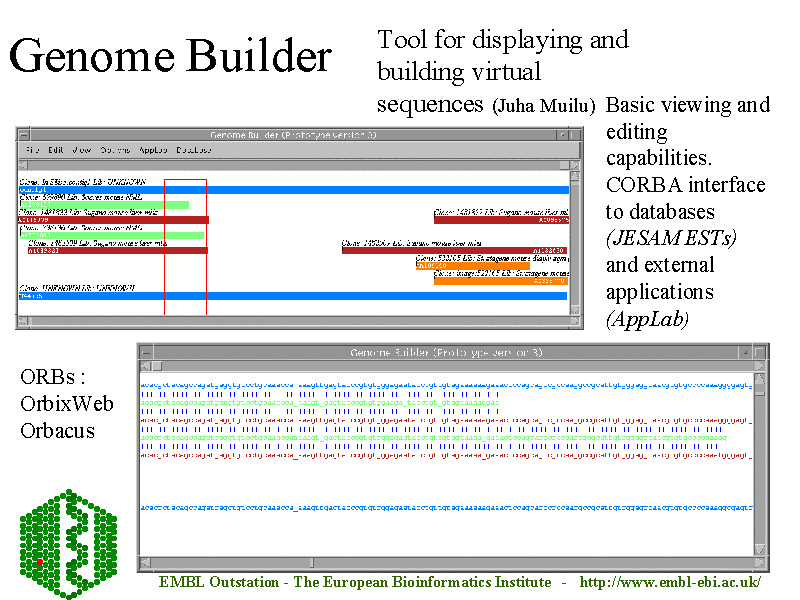Expand the Options menu

click(x=115, y=150)
